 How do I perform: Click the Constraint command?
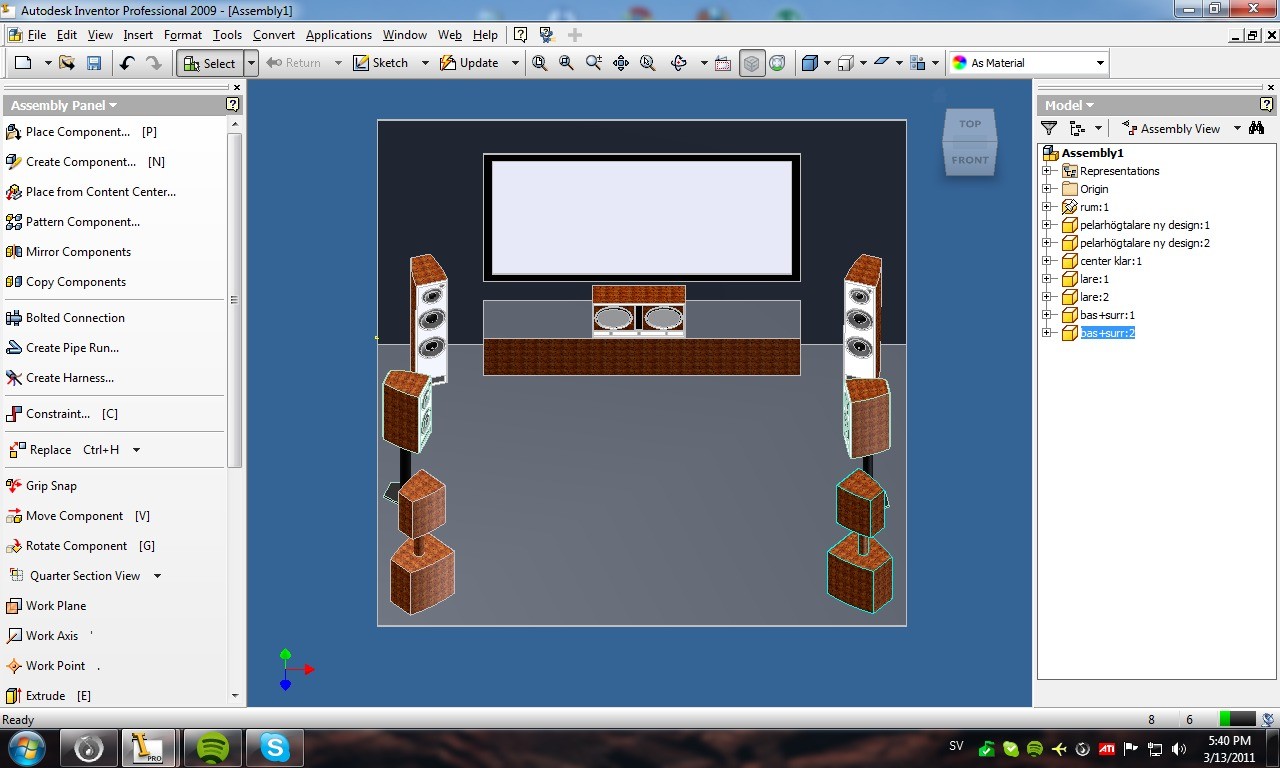[x=62, y=414]
